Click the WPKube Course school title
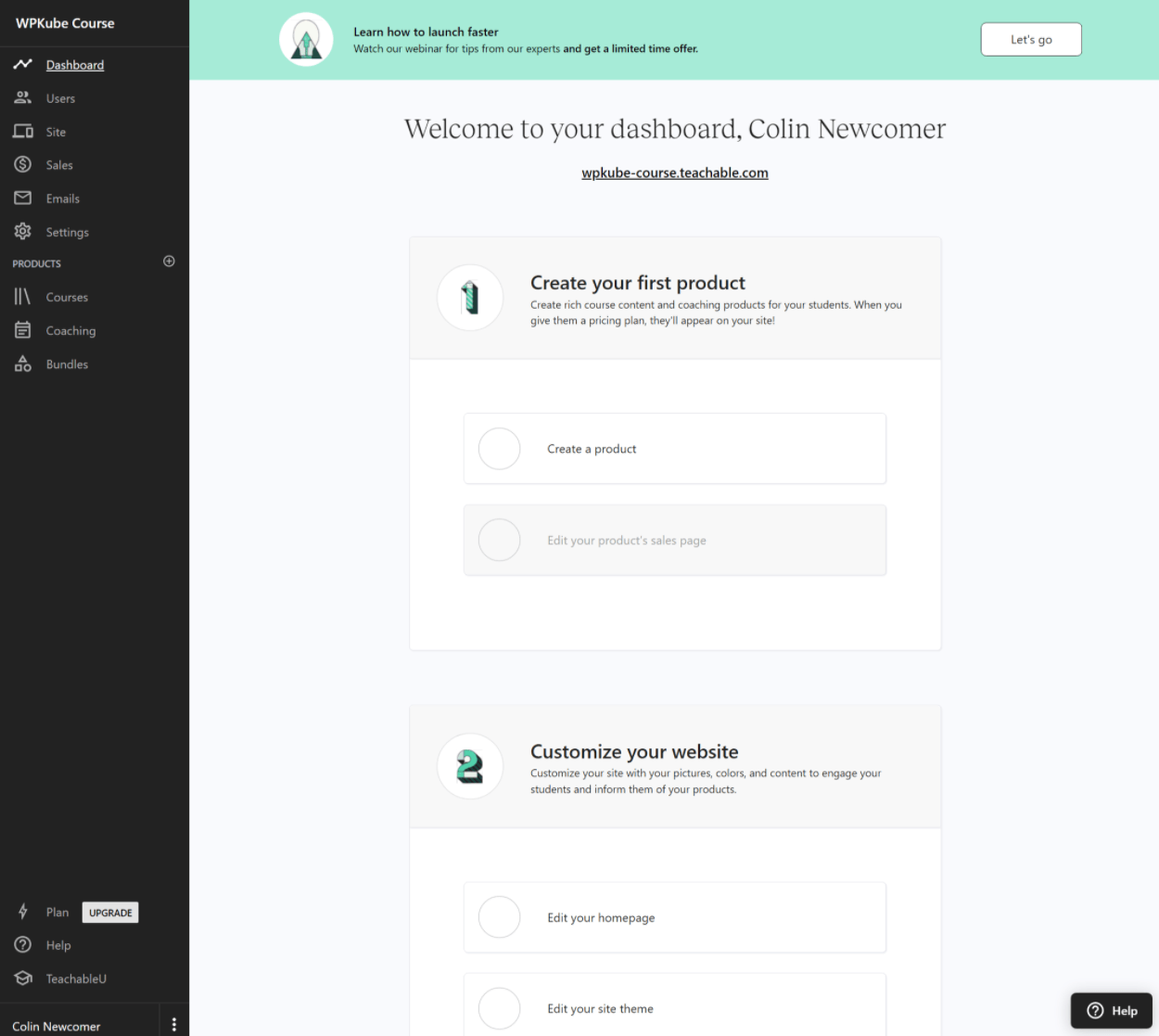Image resolution: width=1159 pixels, height=1036 pixels. pos(65,23)
